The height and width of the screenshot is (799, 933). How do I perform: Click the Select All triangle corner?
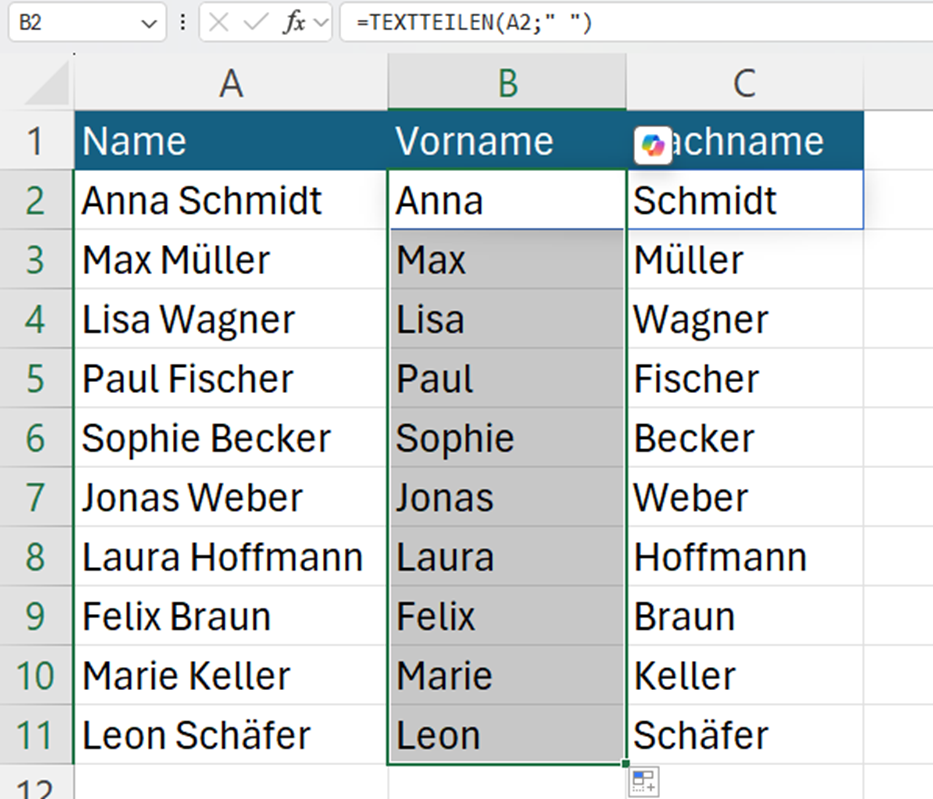coord(48,84)
